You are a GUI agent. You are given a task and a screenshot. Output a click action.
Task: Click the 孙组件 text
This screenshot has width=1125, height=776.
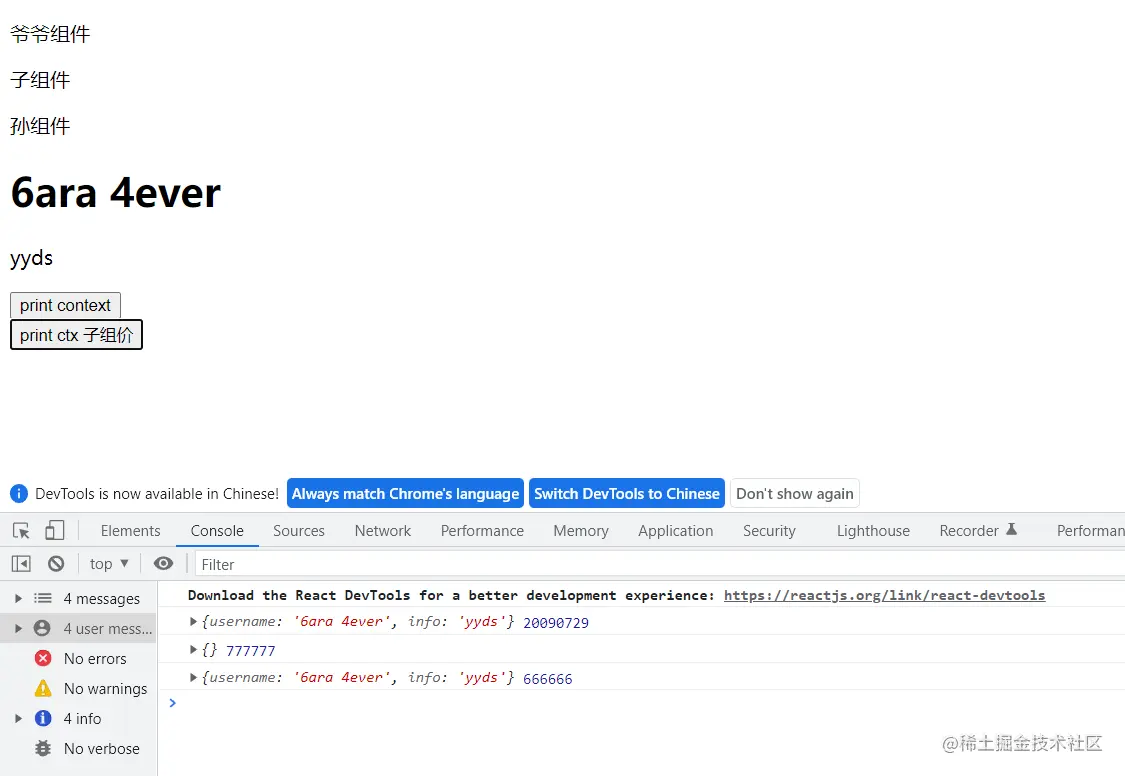[x=40, y=126]
